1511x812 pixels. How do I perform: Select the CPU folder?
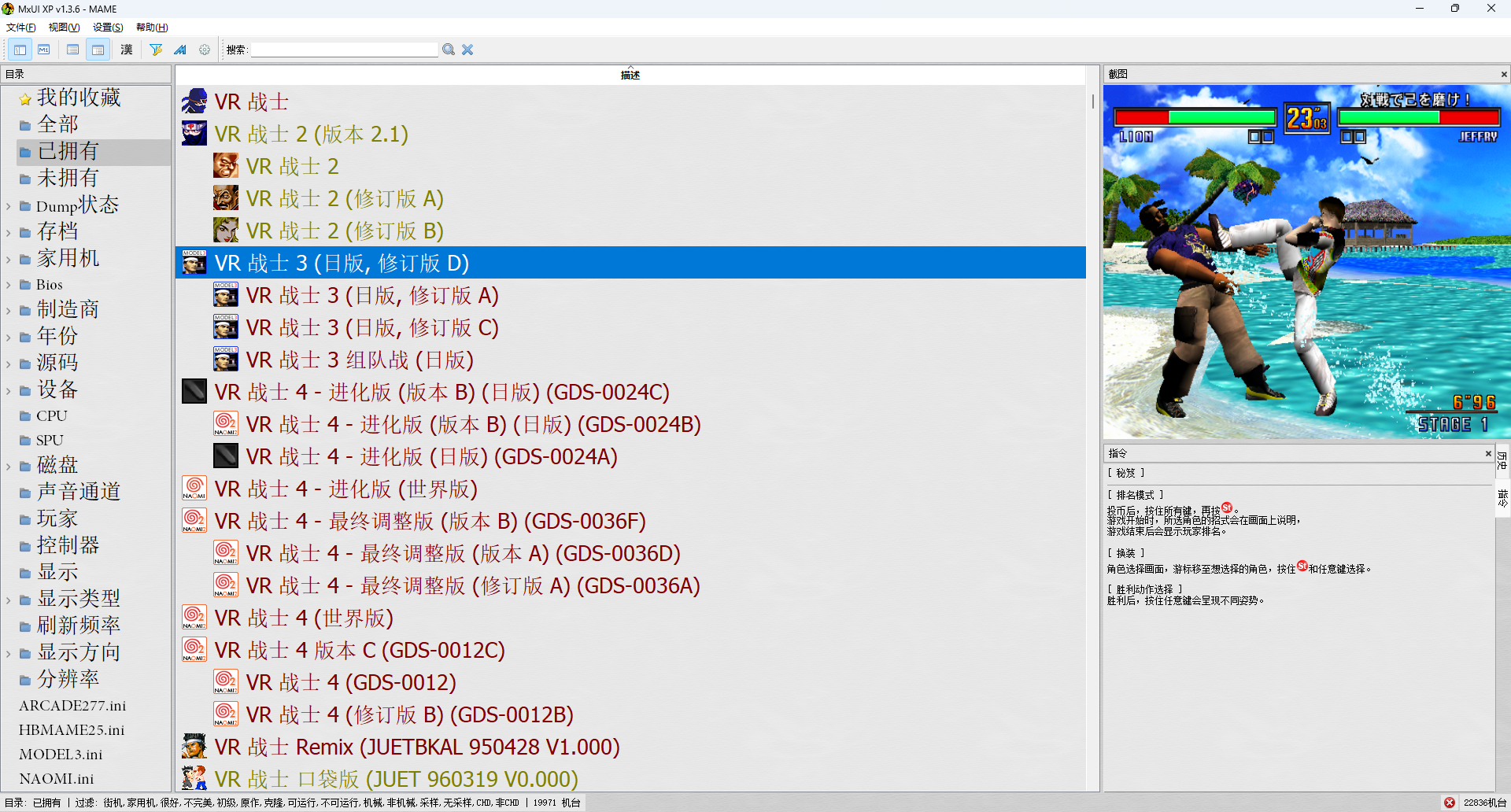click(52, 415)
